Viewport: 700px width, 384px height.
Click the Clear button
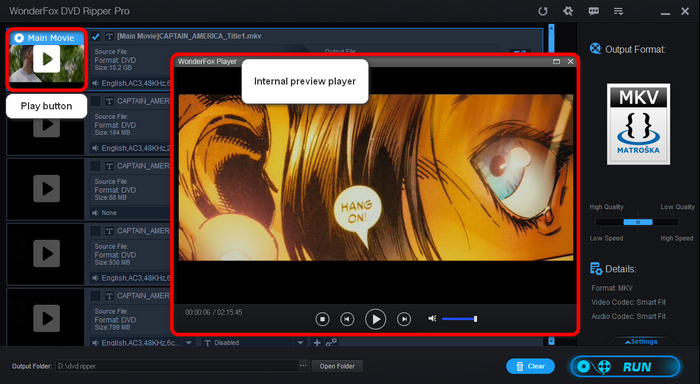pos(530,366)
